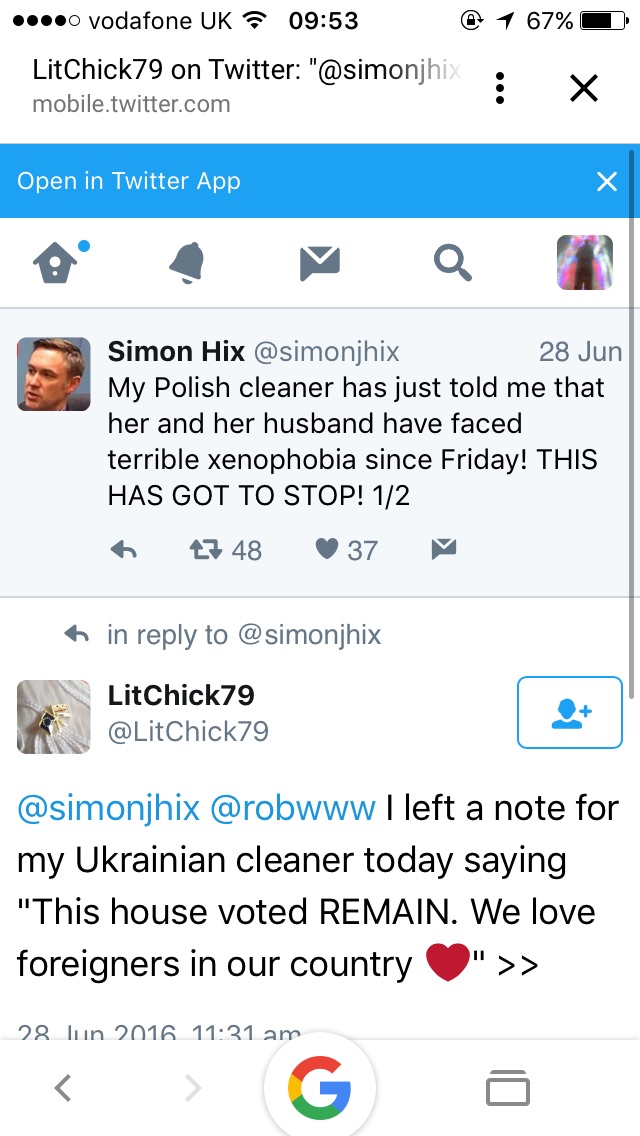Viewport: 640px width, 1136px height.
Task: Follow LitChick79 with the follow button
Action: coord(570,712)
